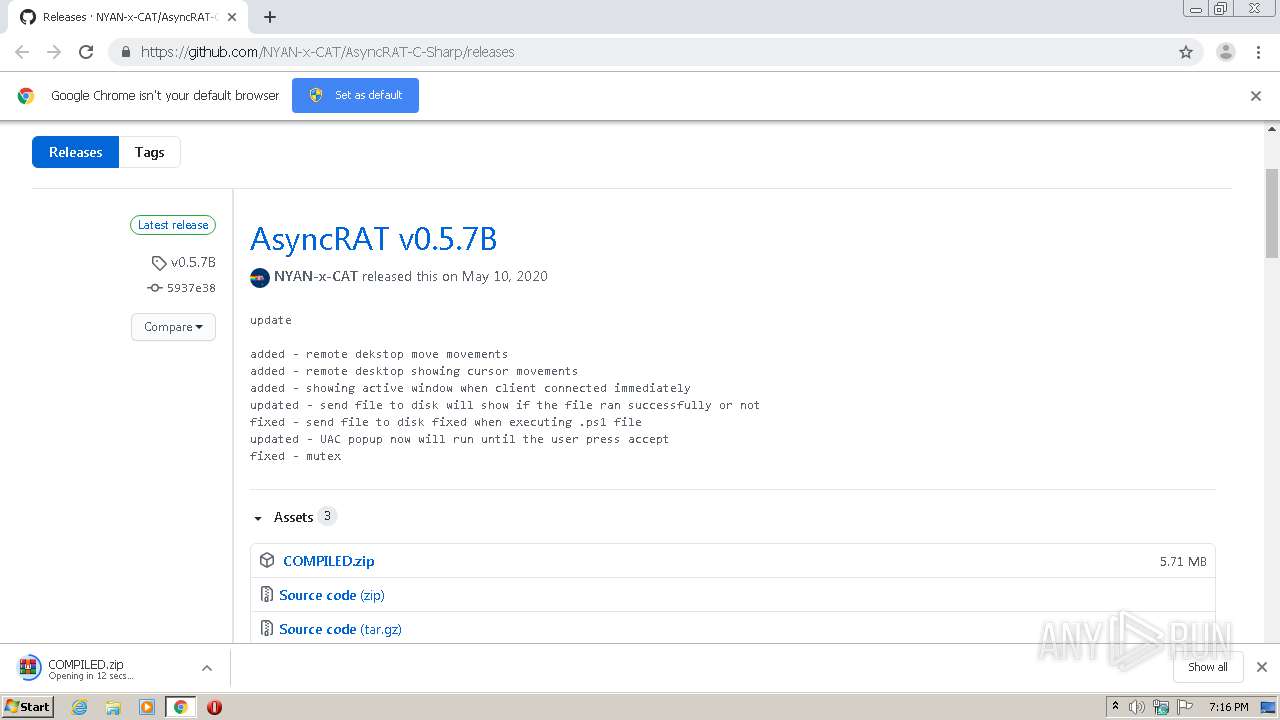The width and height of the screenshot is (1280, 720).
Task: Open the volume speaker tray icon
Action: [1137, 707]
